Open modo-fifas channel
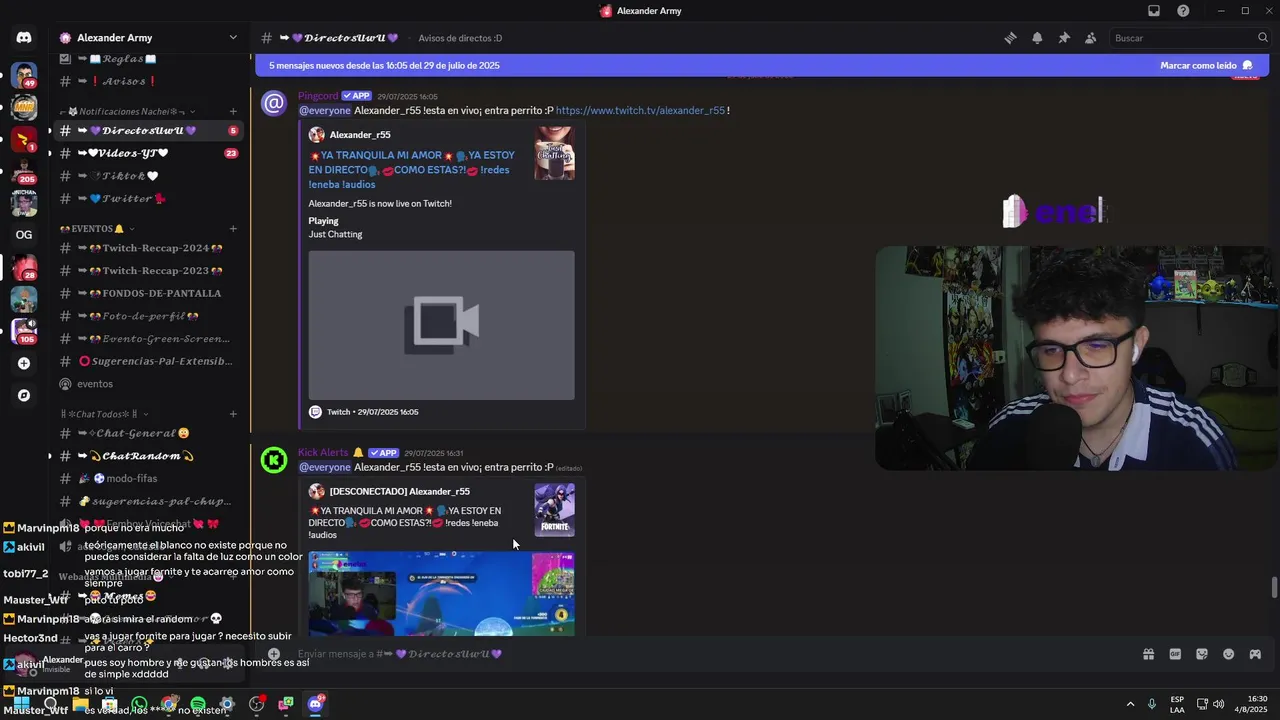This screenshot has height=720, width=1280. [x=148, y=479]
